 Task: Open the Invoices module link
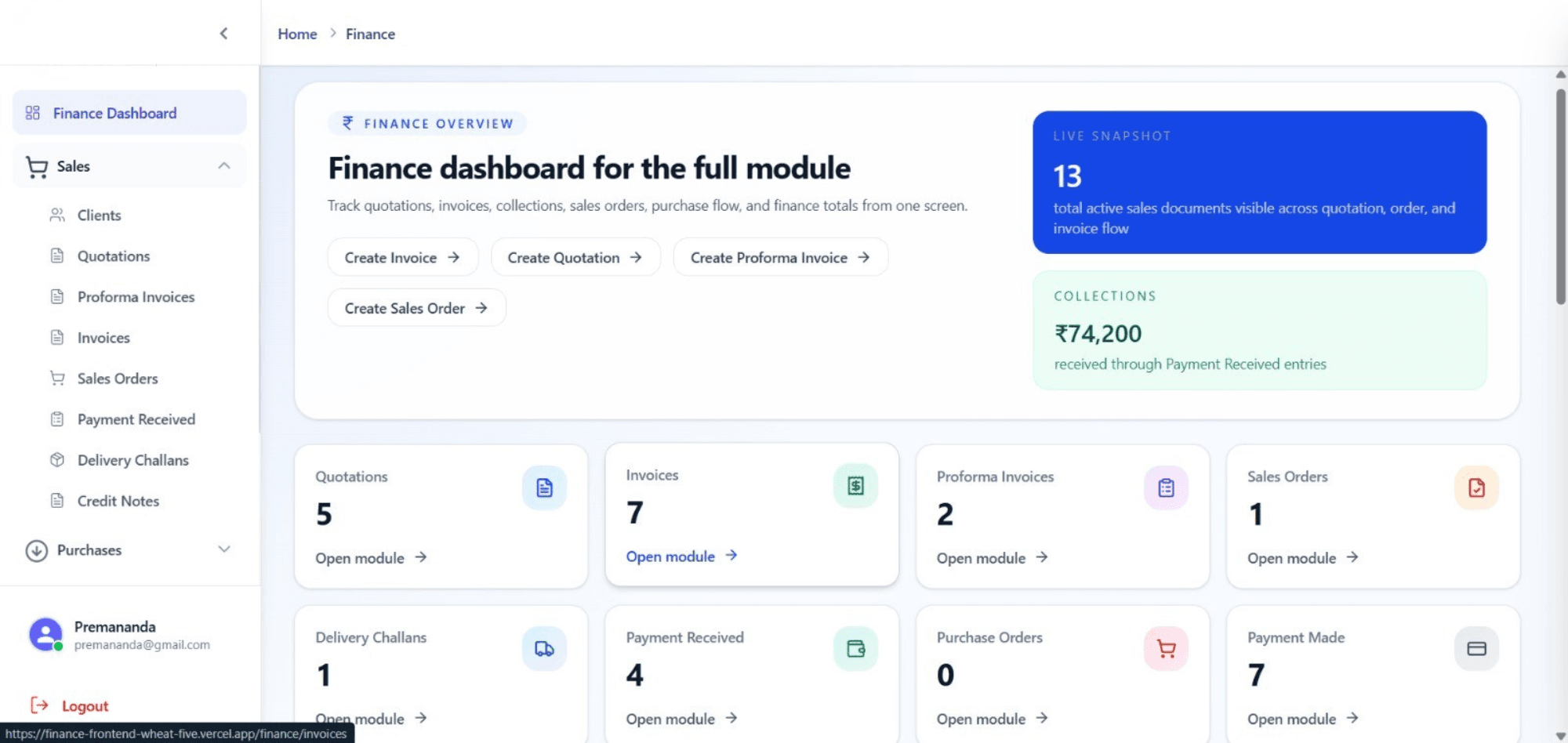[x=681, y=556]
